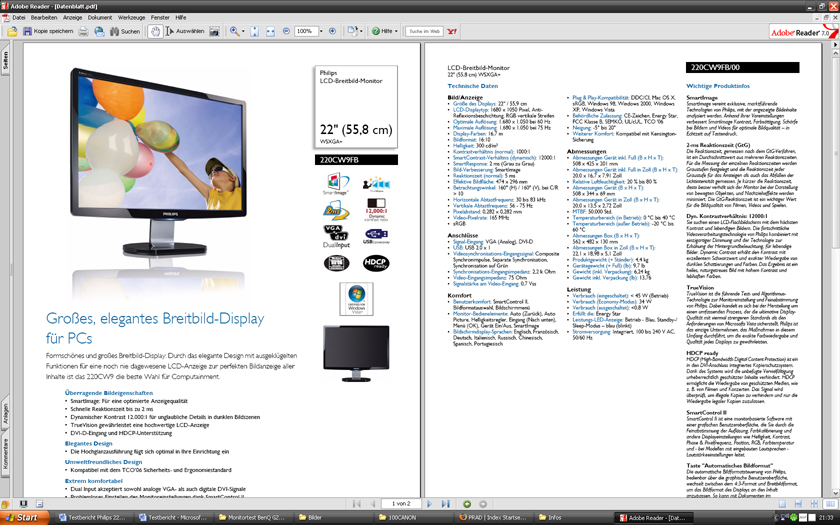The height and width of the screenshot is (525, 840).
Task: Click the black monitor thumbnail in the PDF
Action: tap(356, 354)
